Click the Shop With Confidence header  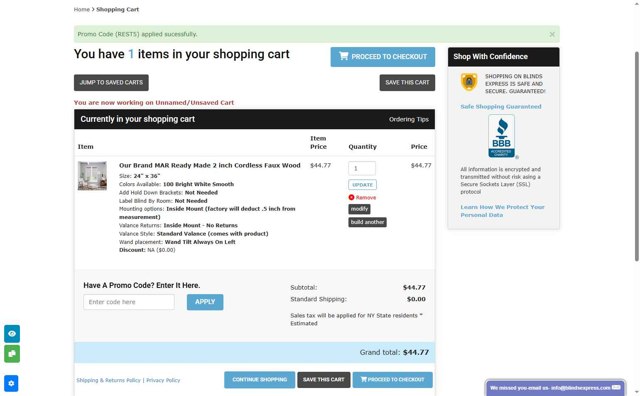503,57
